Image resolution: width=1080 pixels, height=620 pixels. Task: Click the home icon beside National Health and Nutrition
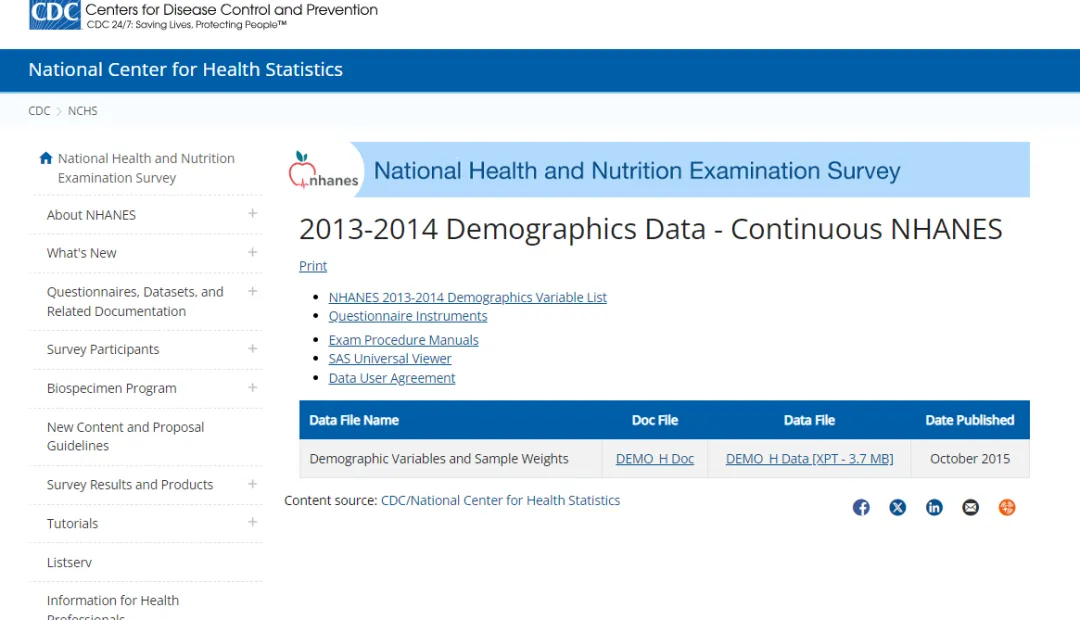coord(46,158)
